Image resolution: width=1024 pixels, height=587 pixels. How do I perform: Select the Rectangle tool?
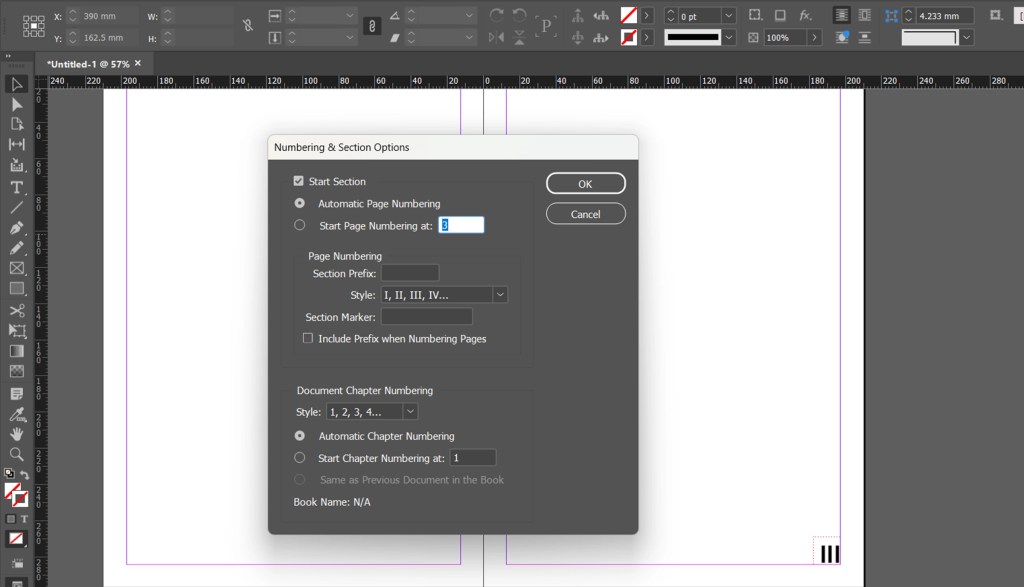(x=16, y=289)
